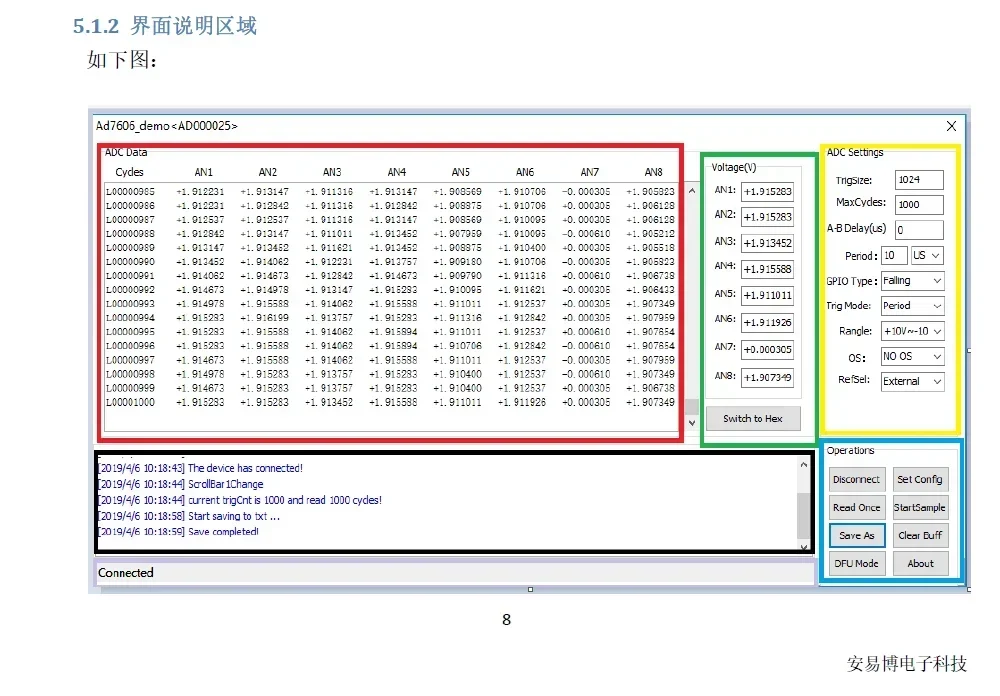The height and width of the screenshot is (696, 1000).
Task: Clear the buffer with Clear Buff
Action: (x=920, y=535)
